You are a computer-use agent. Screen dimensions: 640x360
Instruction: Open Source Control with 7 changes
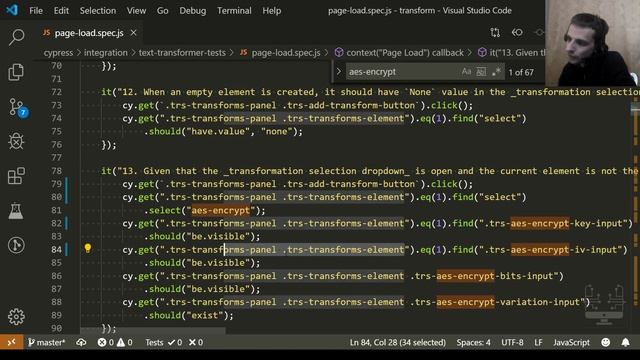17,108
